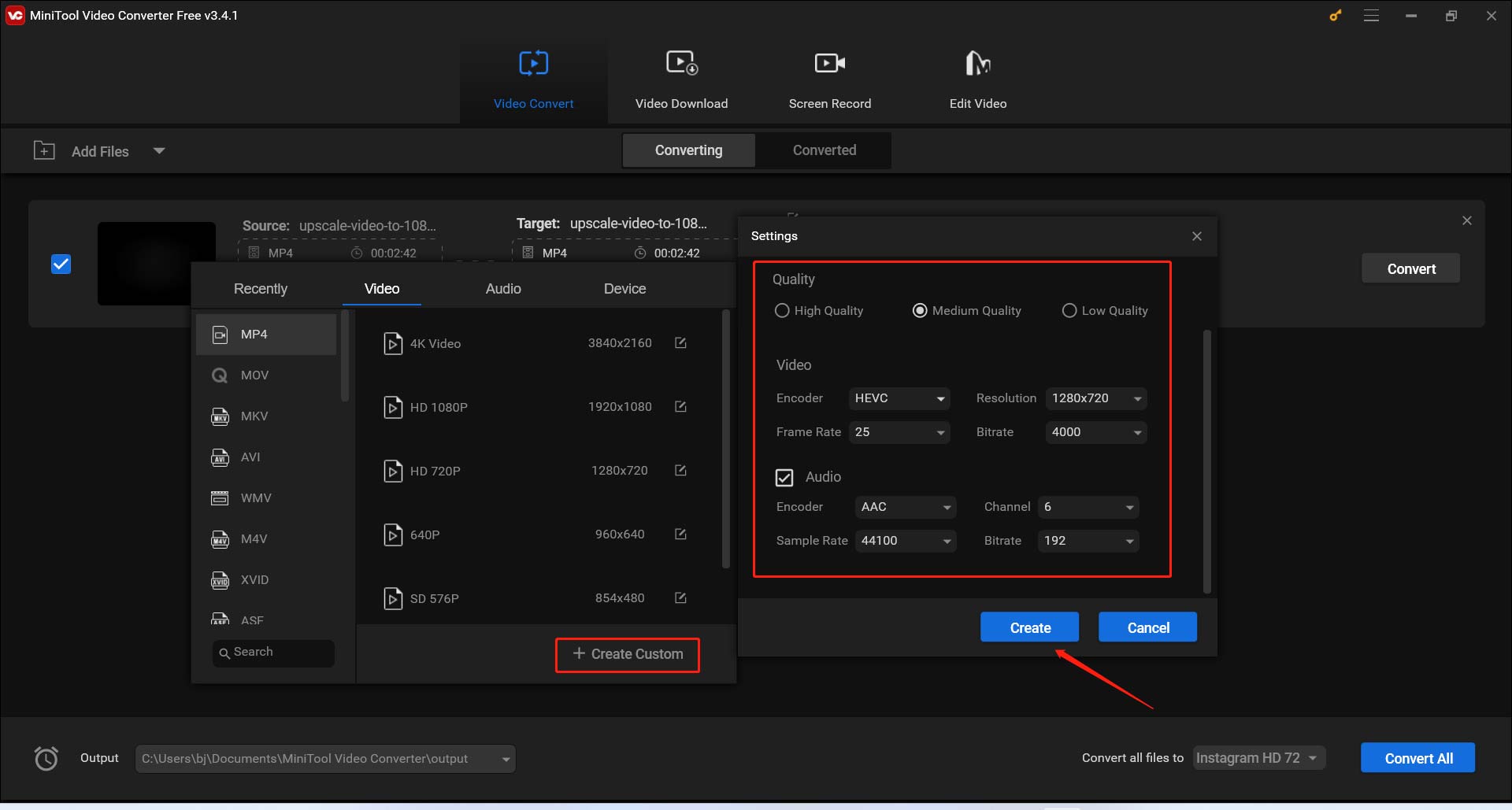Click the format Search field
Image resolution: width=1512 pixels, height=810 pixels.
point(273,653)
